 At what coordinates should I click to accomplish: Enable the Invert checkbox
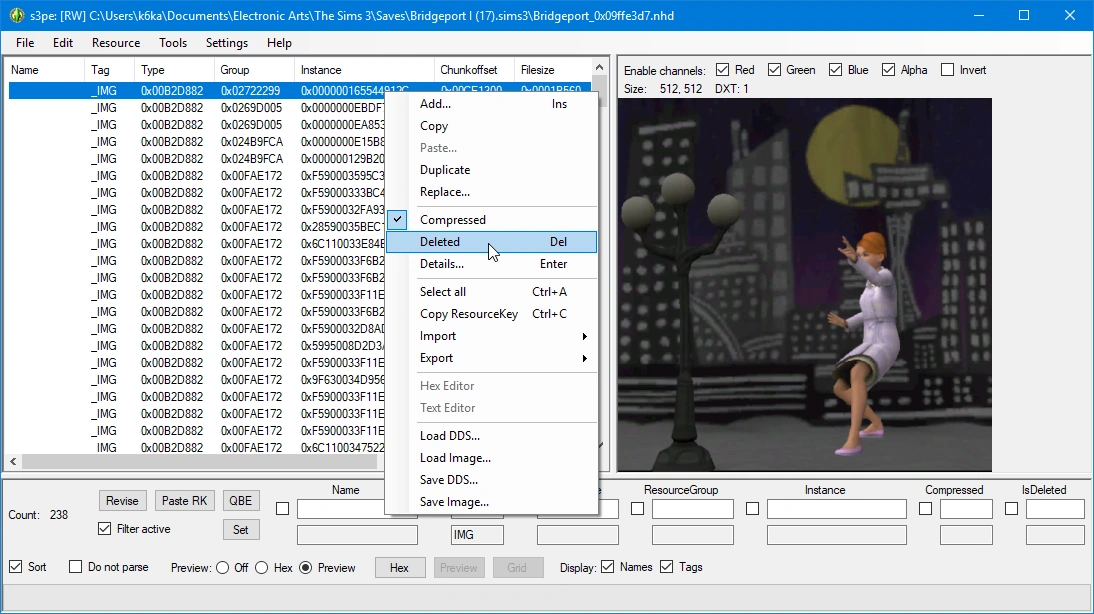click(947, 70)
